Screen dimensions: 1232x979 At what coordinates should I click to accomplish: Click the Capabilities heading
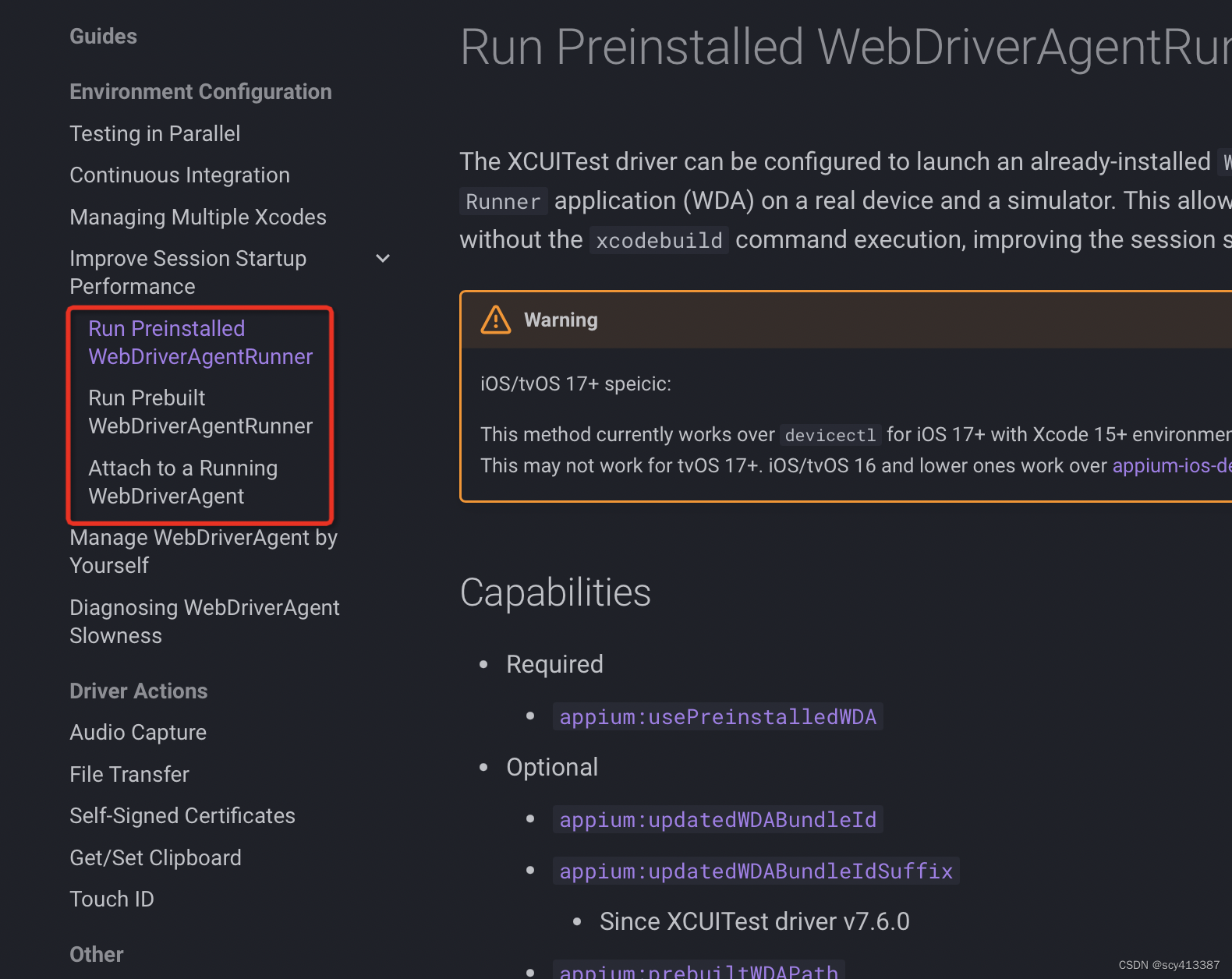555,592
